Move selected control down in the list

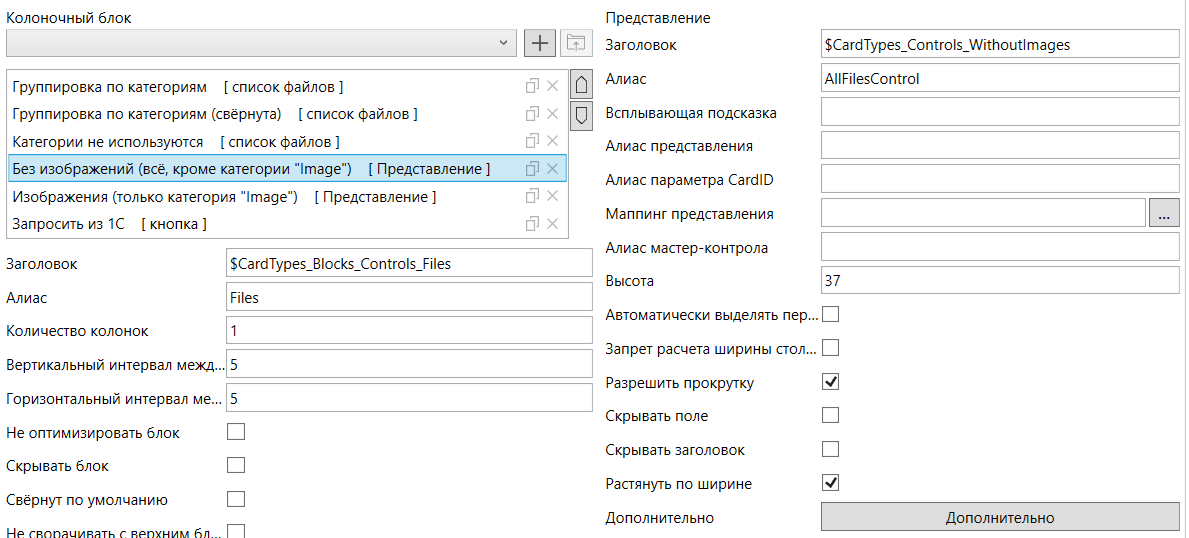(582, 116)
